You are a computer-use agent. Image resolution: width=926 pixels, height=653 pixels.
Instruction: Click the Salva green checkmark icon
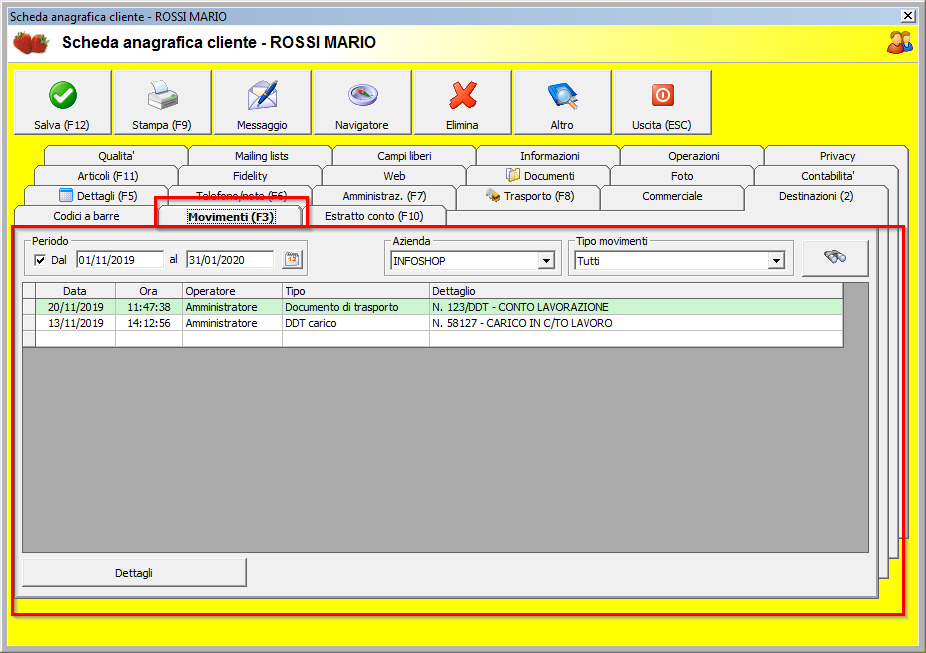tap(62, 96)
